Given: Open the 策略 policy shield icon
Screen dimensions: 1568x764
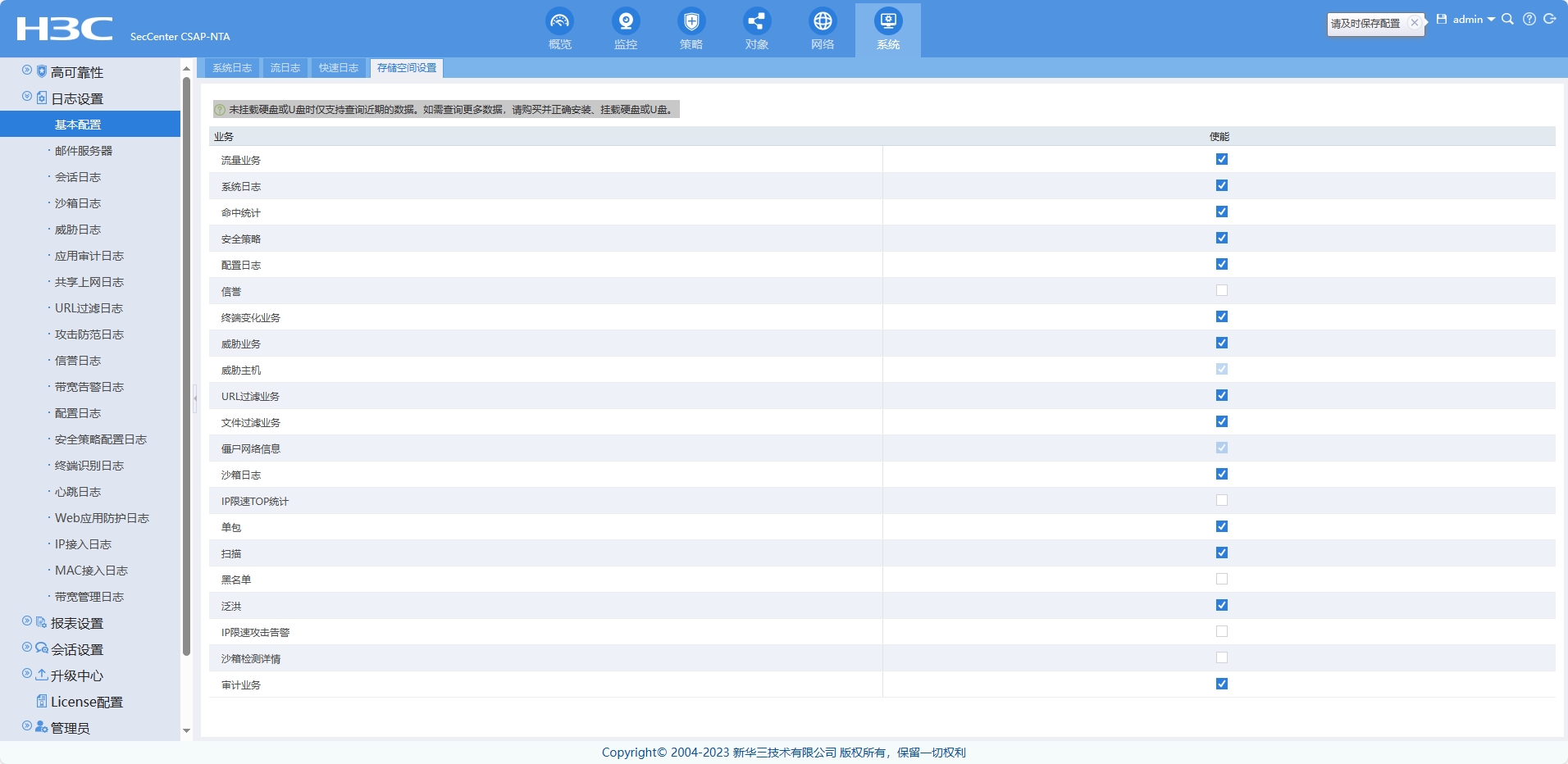Looking at the screenshot, I should tap(691, 21).
